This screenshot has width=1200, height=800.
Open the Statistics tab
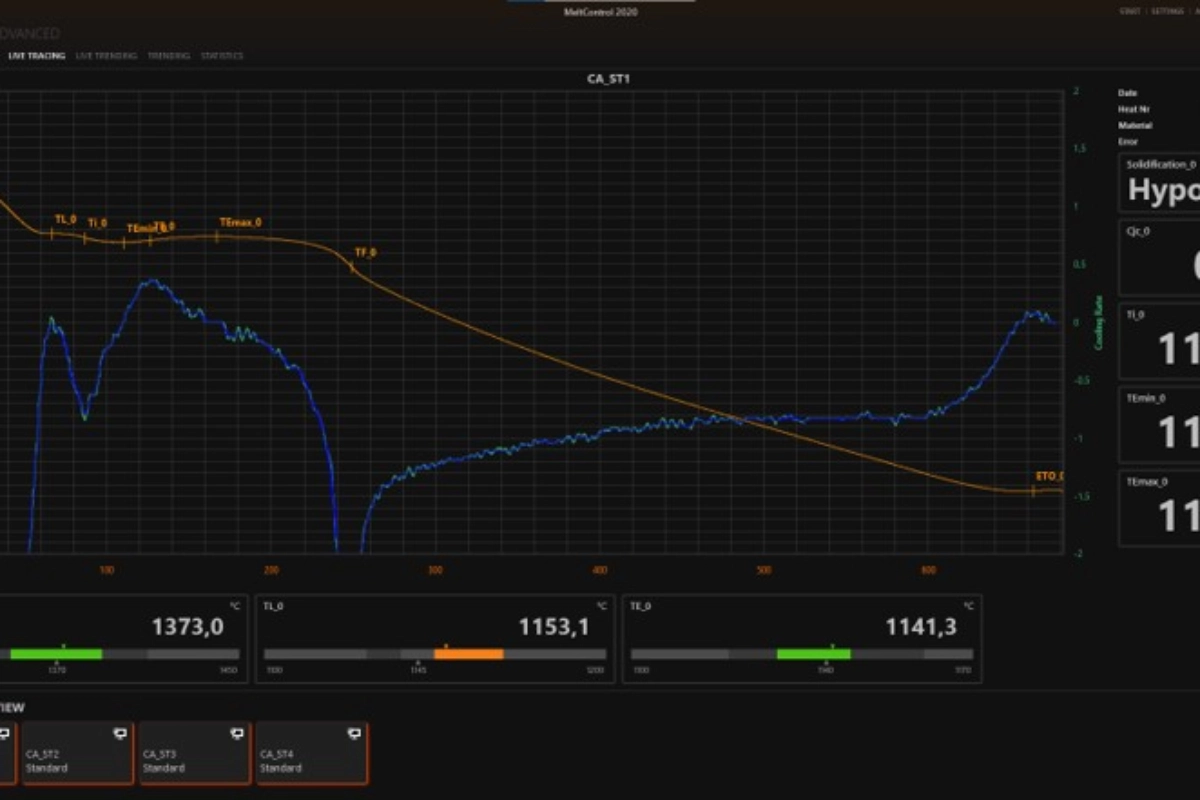point(222,56)
